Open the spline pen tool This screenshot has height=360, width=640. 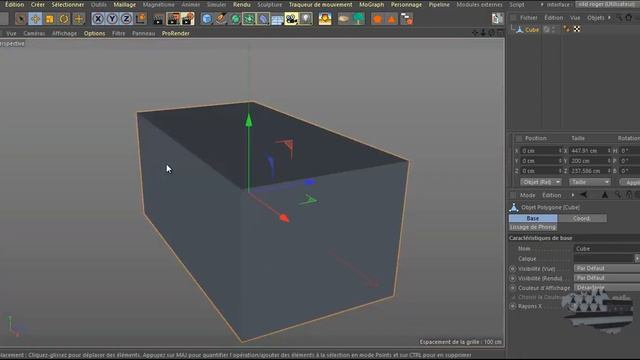pos(221,19)
